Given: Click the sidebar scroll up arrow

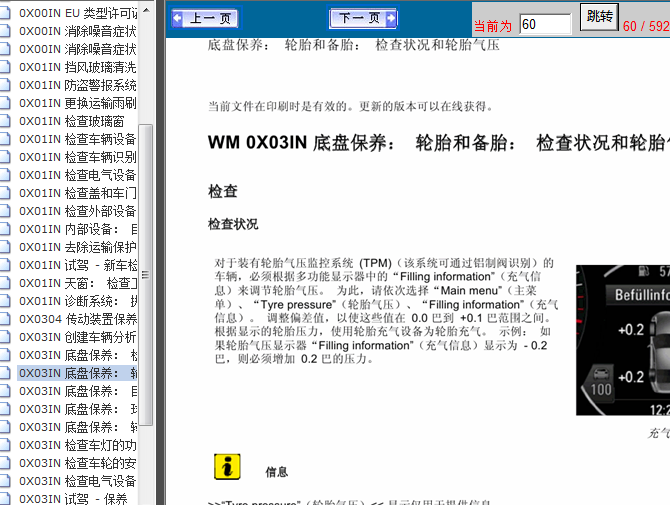Looking at the screenshot, I should point(146,10).
